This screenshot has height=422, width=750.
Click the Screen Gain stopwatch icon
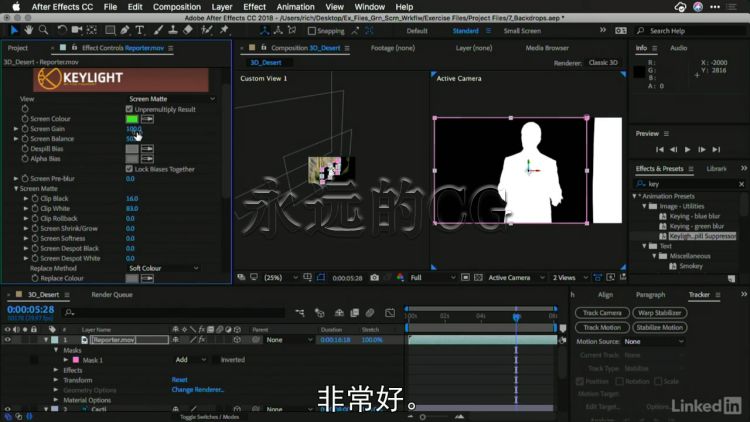[25, 129]
